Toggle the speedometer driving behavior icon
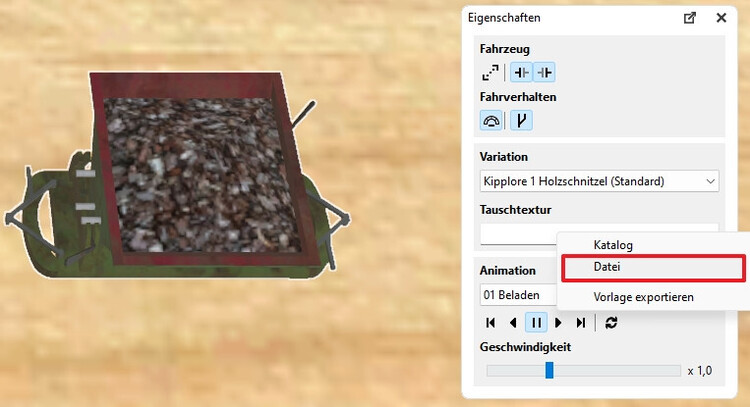 [491, 121]
